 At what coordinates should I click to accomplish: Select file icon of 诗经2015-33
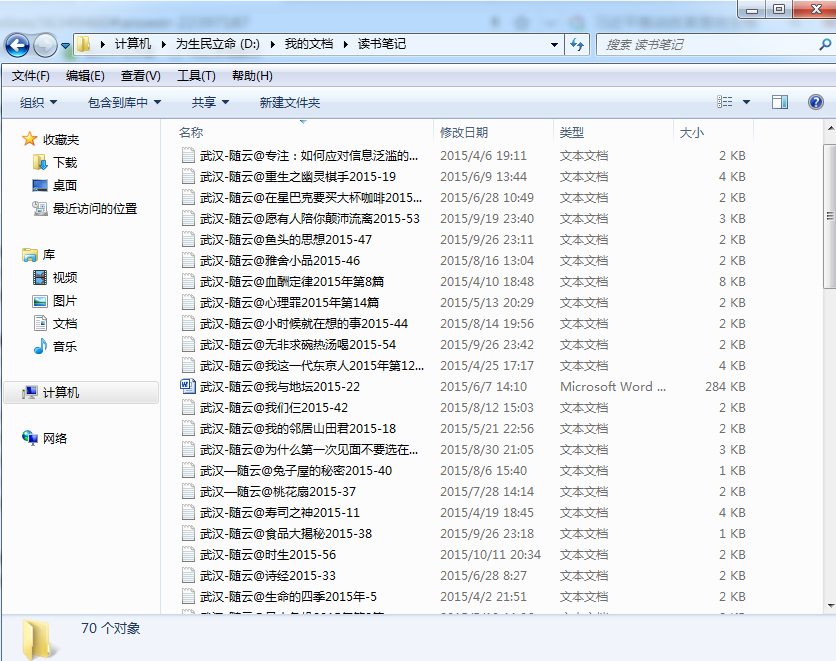[188, 575]
